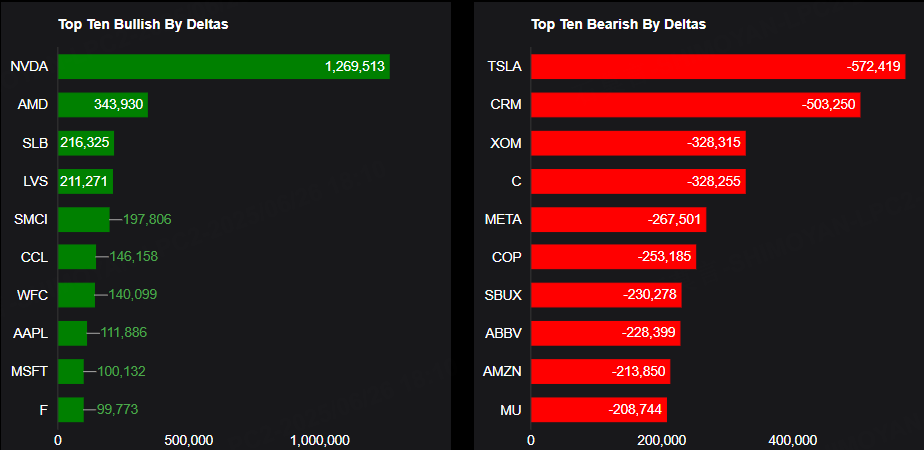Image resolution: width=924 pixels, height=450 pixels.
Task: Click the 146,158 value for CCL
Action: coord(134,257)
